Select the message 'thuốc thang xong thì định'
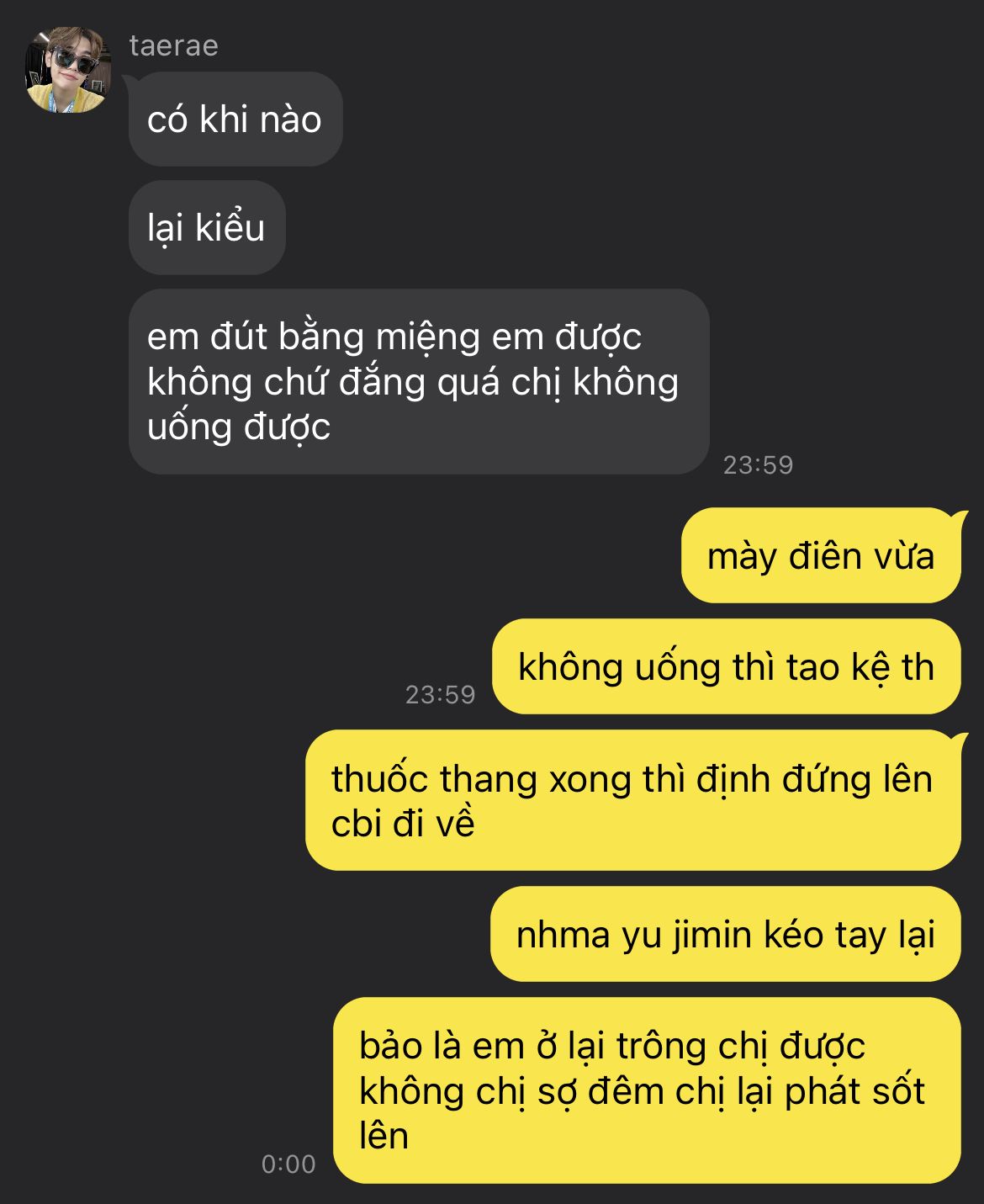 [632, 800]
